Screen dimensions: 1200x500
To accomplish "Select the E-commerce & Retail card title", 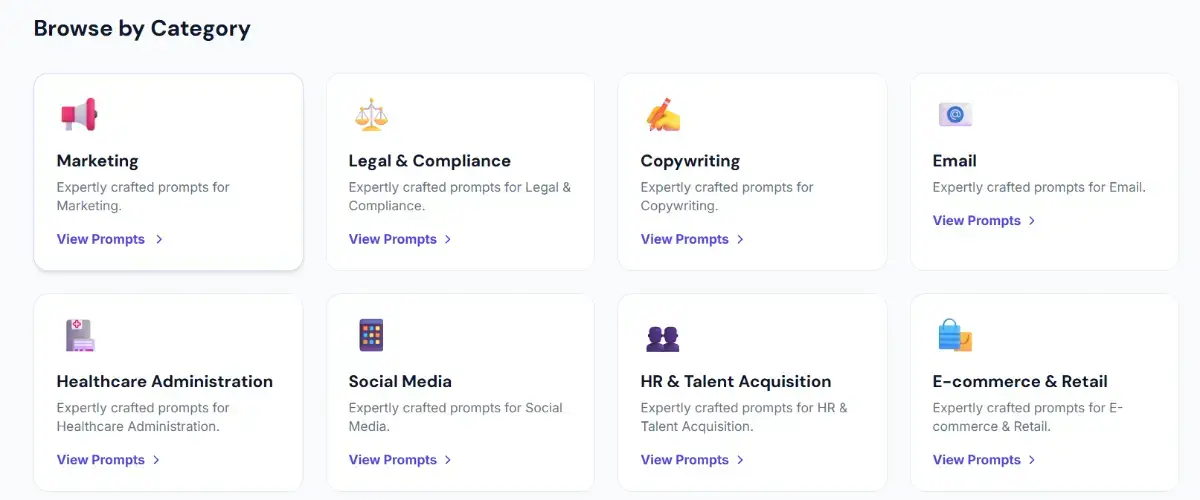I will 1020,381.
